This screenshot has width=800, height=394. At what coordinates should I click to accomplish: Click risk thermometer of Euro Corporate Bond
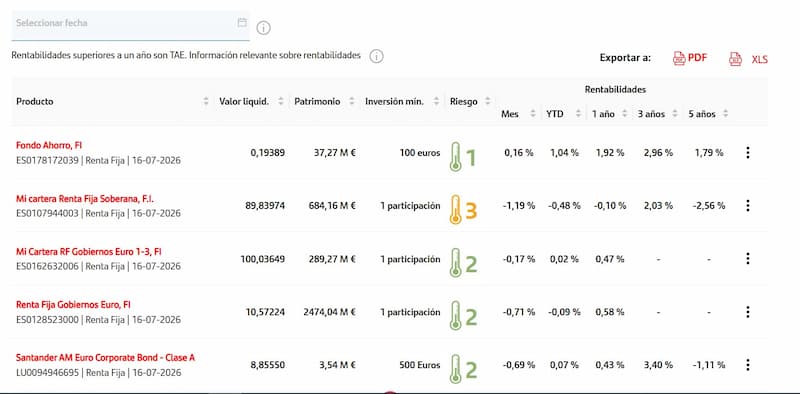463,369
